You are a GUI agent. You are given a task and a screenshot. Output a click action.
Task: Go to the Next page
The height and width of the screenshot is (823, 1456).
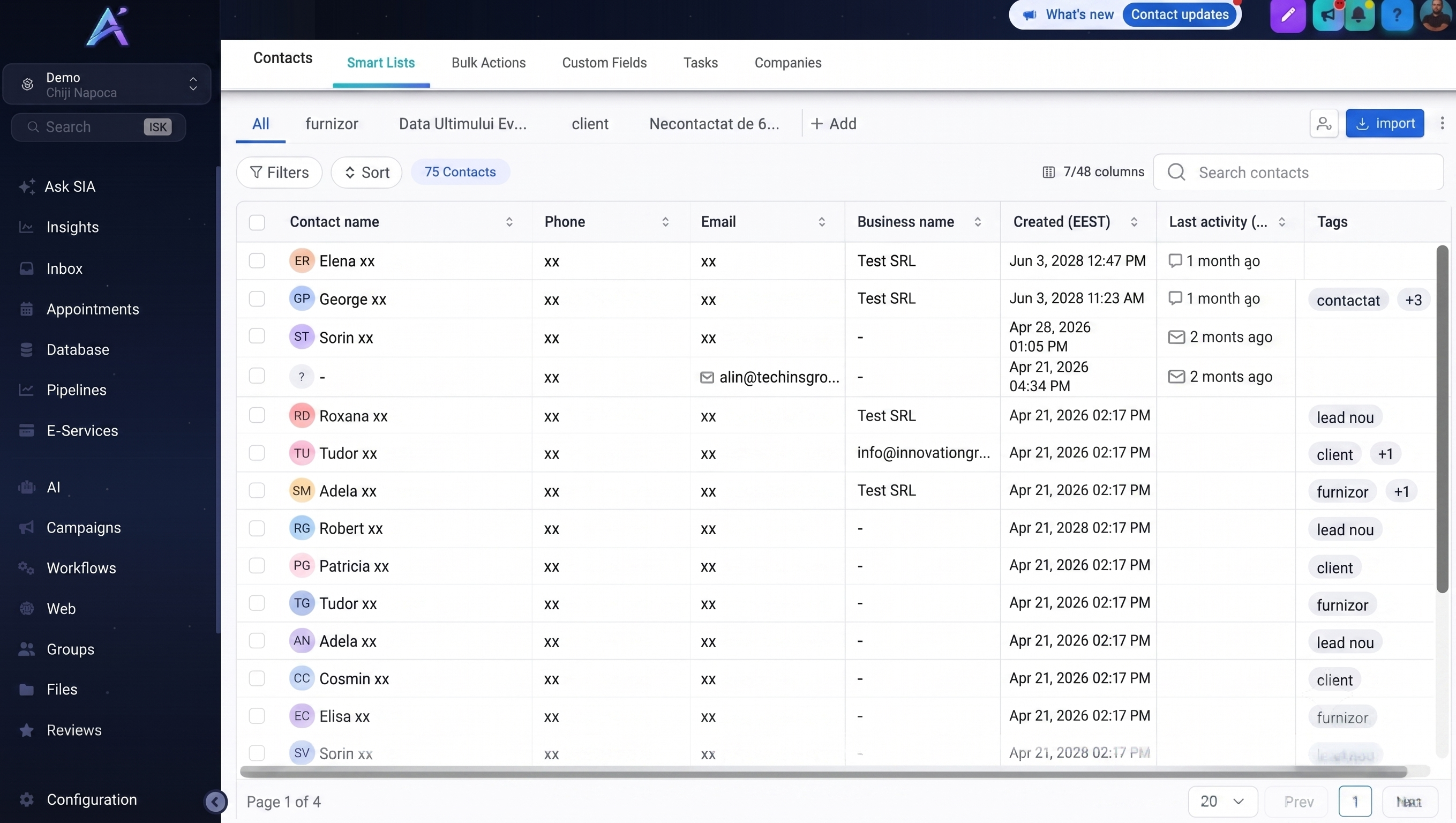[x=1409, y=802]
